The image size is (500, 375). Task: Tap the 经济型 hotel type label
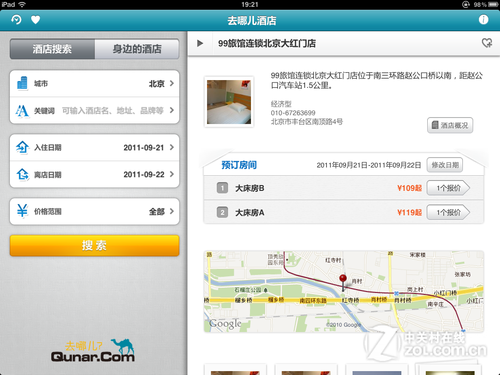(281, 104)
